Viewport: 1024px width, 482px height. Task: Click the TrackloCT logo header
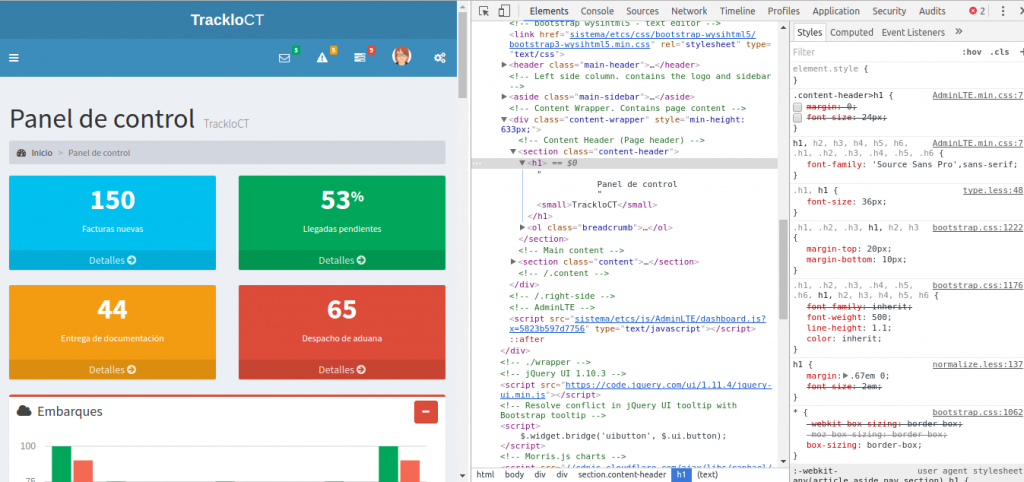tap(227, 20)
